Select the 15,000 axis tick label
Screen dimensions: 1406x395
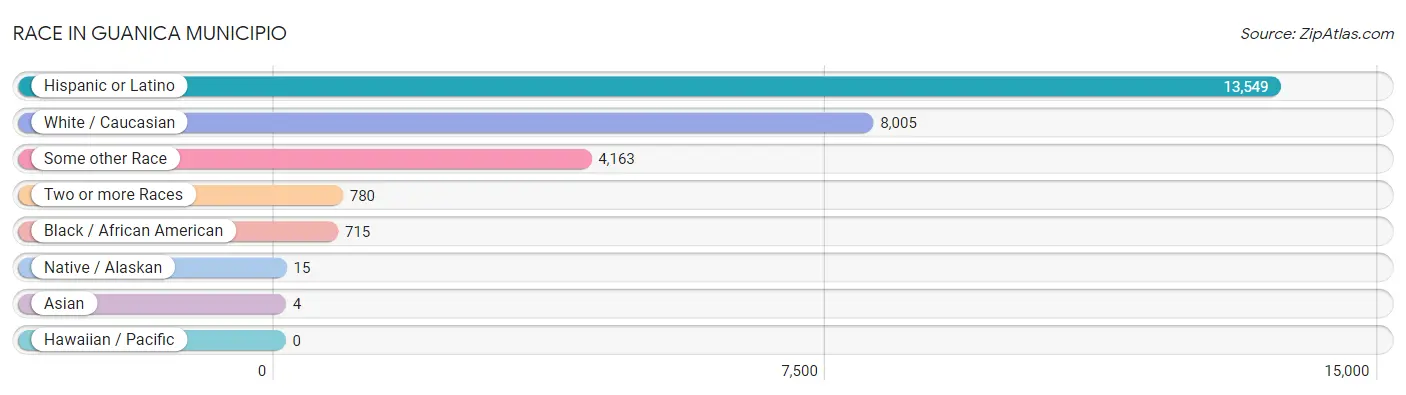1346,371
